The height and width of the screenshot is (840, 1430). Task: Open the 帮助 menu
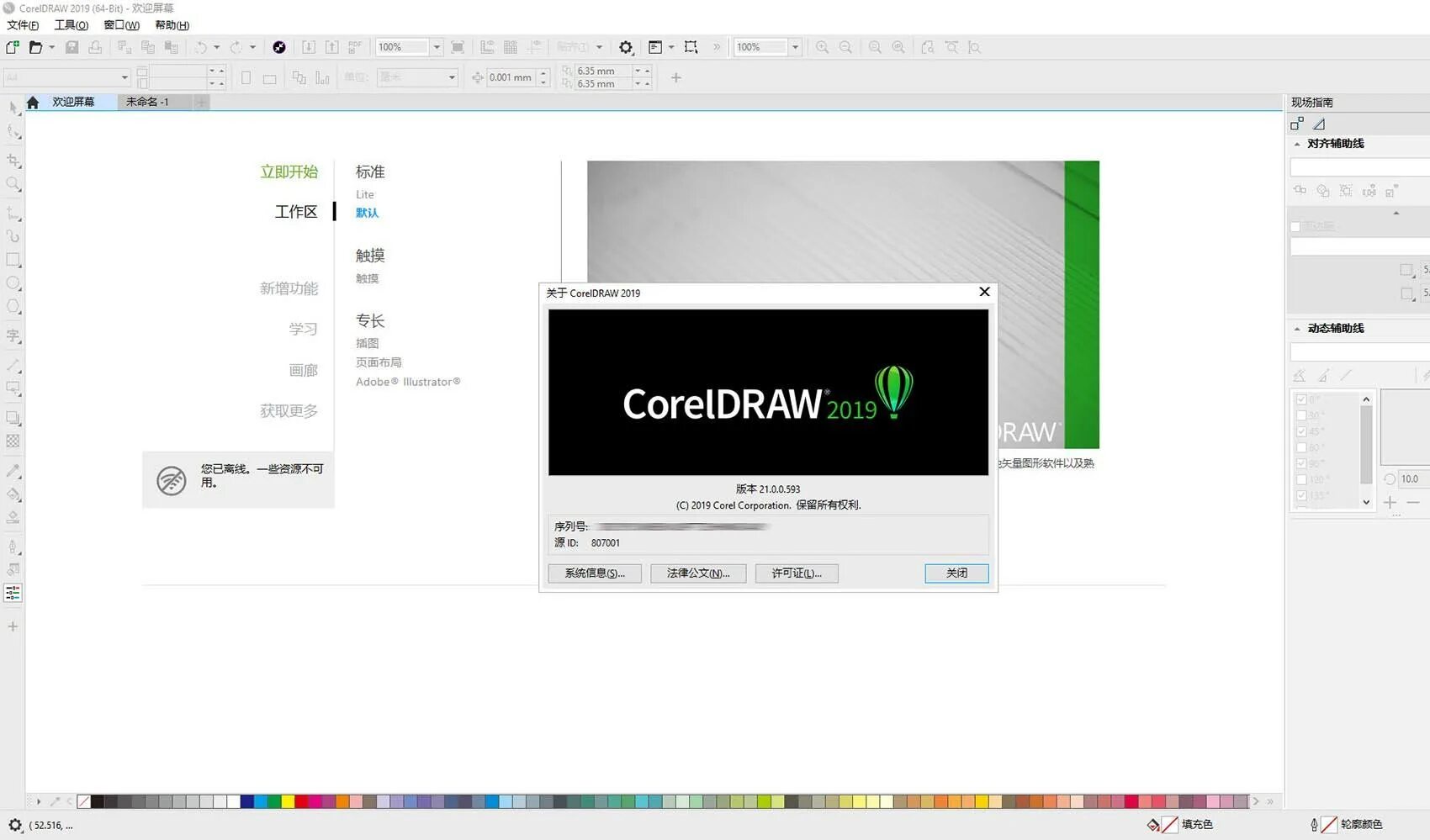point(172,25)
